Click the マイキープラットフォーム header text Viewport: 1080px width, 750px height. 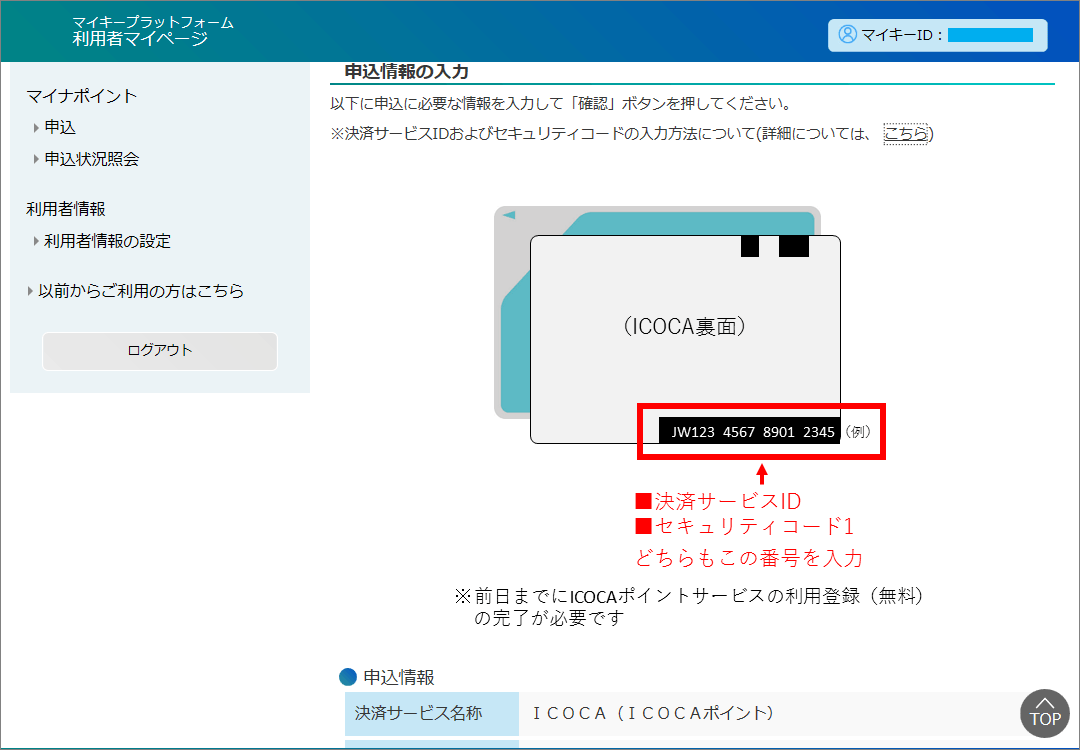(x=153, y=22)
